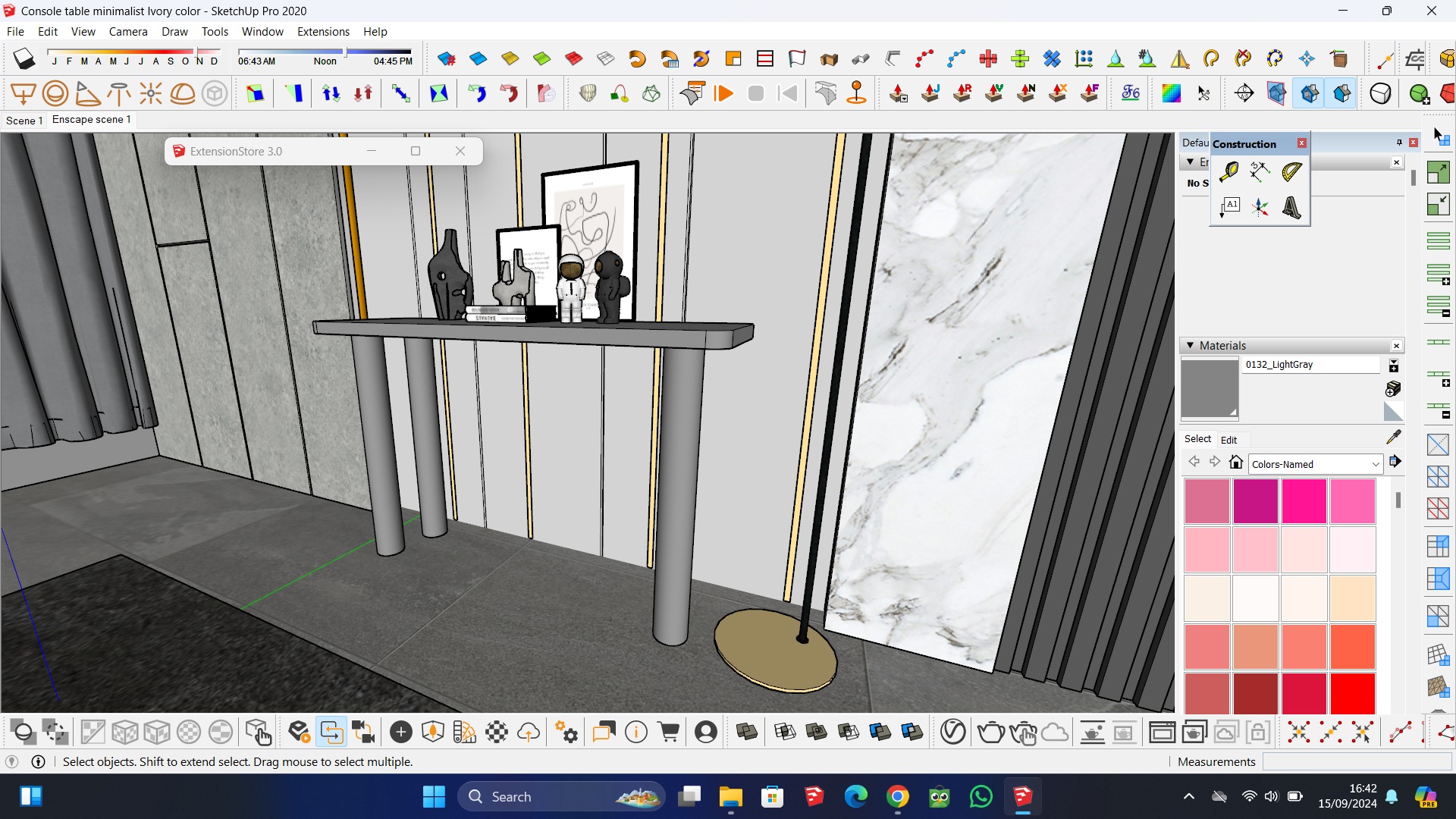Open WhatsApp from the taskbar
Image resolution: width=1456 pixels, height=819 pixels.
[981, 796]
